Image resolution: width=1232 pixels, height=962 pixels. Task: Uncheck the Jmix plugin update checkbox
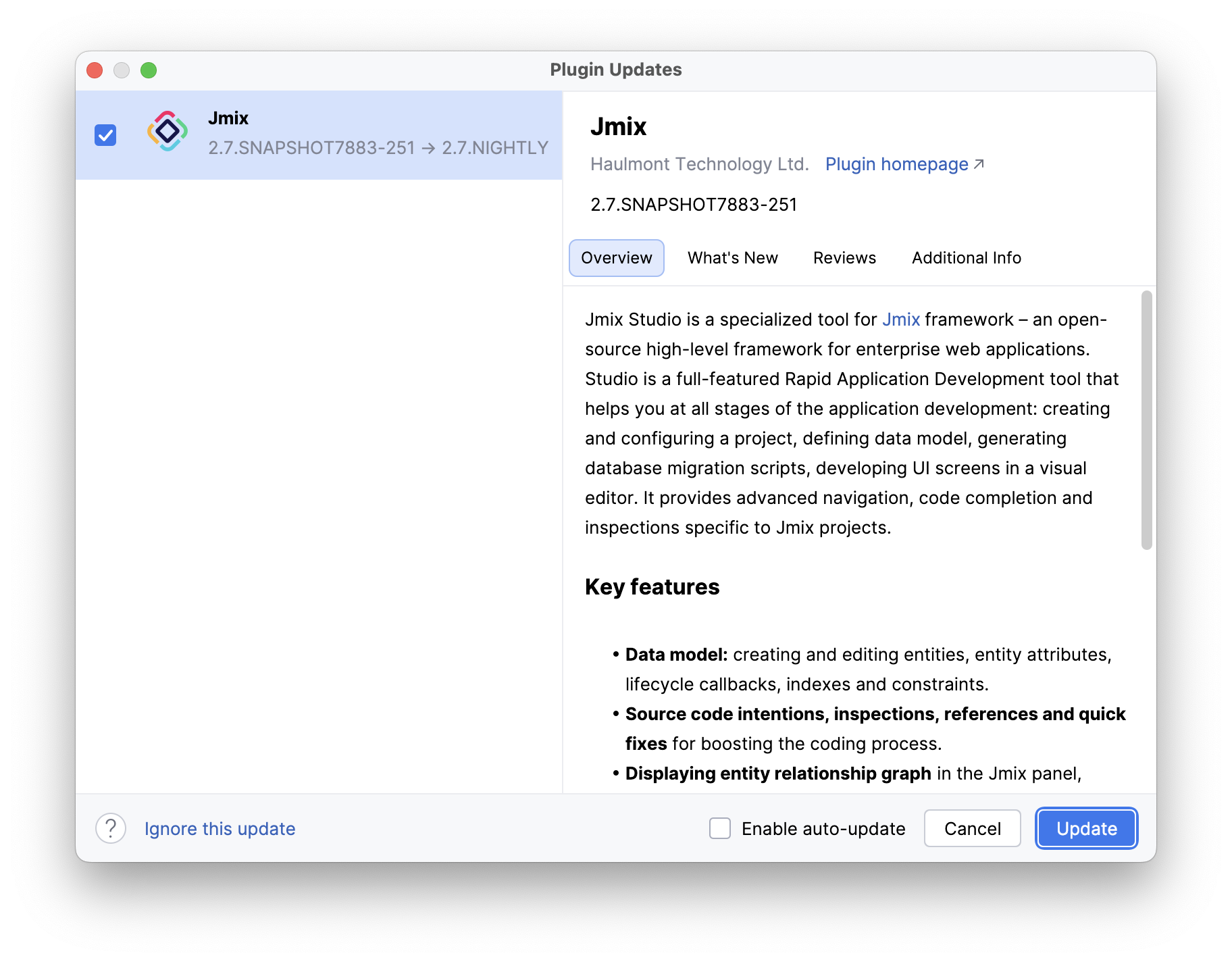[105, 135]
